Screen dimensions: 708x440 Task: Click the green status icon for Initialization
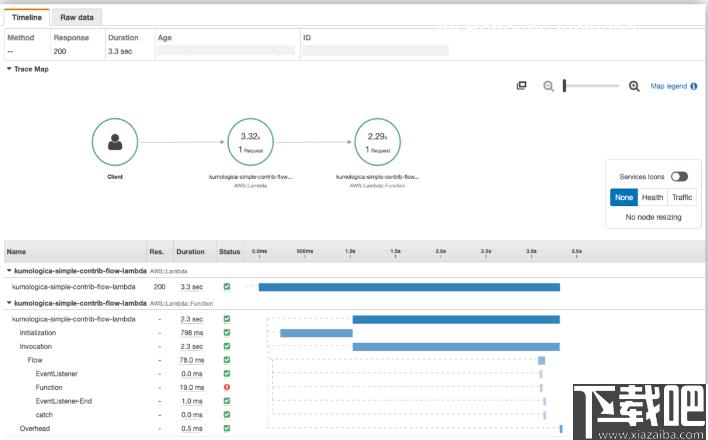tap(227, 332)
